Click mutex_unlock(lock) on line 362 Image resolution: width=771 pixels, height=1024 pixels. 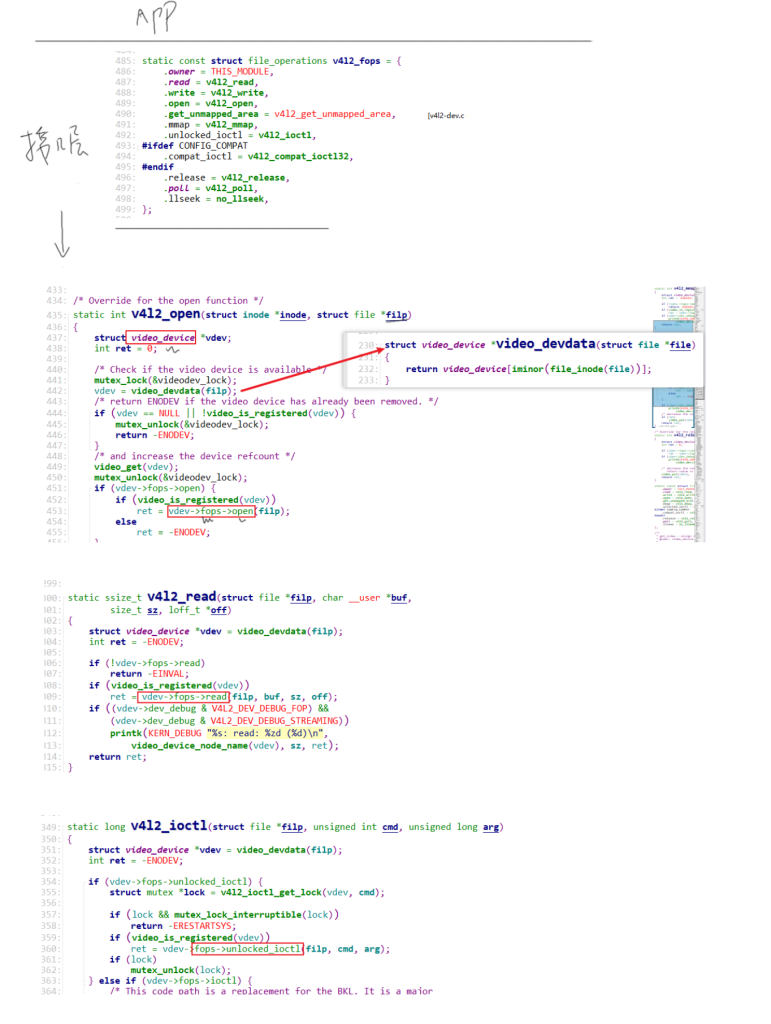[180, 970]
